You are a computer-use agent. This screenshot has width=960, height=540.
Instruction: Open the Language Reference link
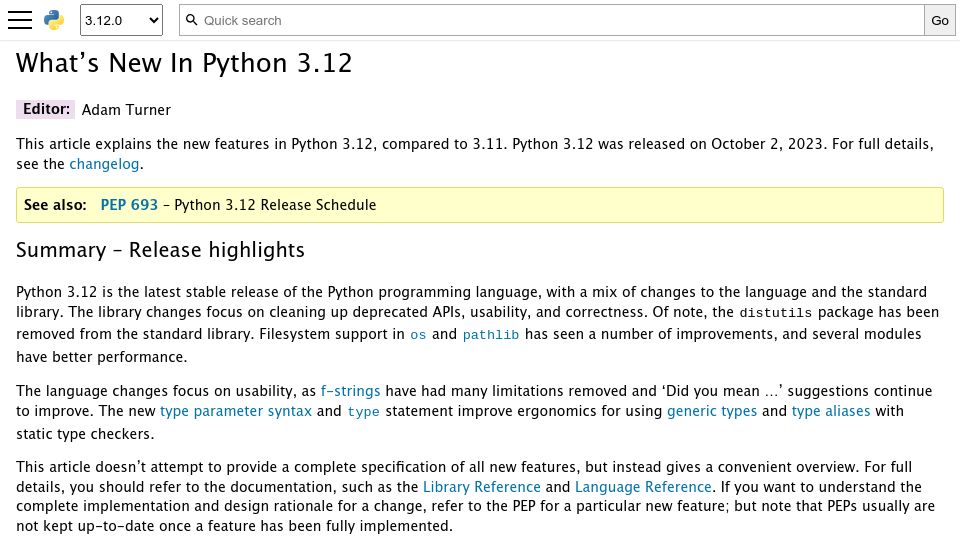(643, 487)
